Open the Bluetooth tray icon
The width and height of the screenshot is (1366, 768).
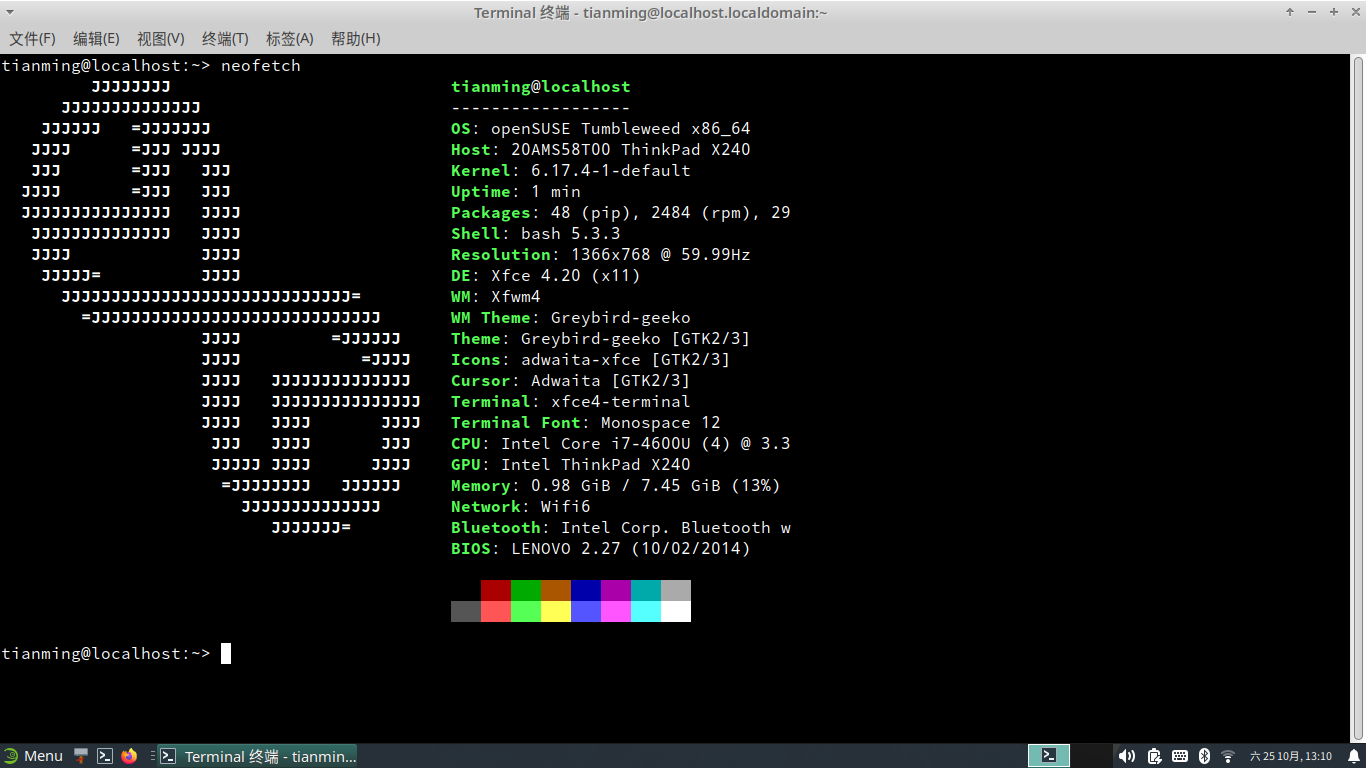(1205, 756)
